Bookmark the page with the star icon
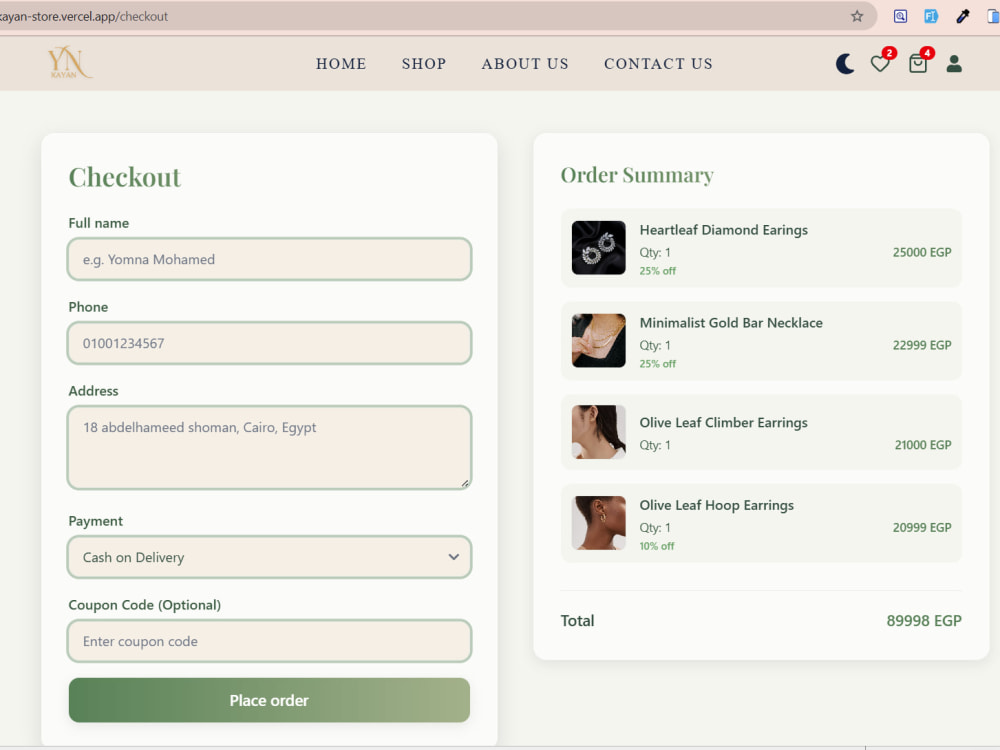Viewport: 1000px width, 750px height. (857, 17)
